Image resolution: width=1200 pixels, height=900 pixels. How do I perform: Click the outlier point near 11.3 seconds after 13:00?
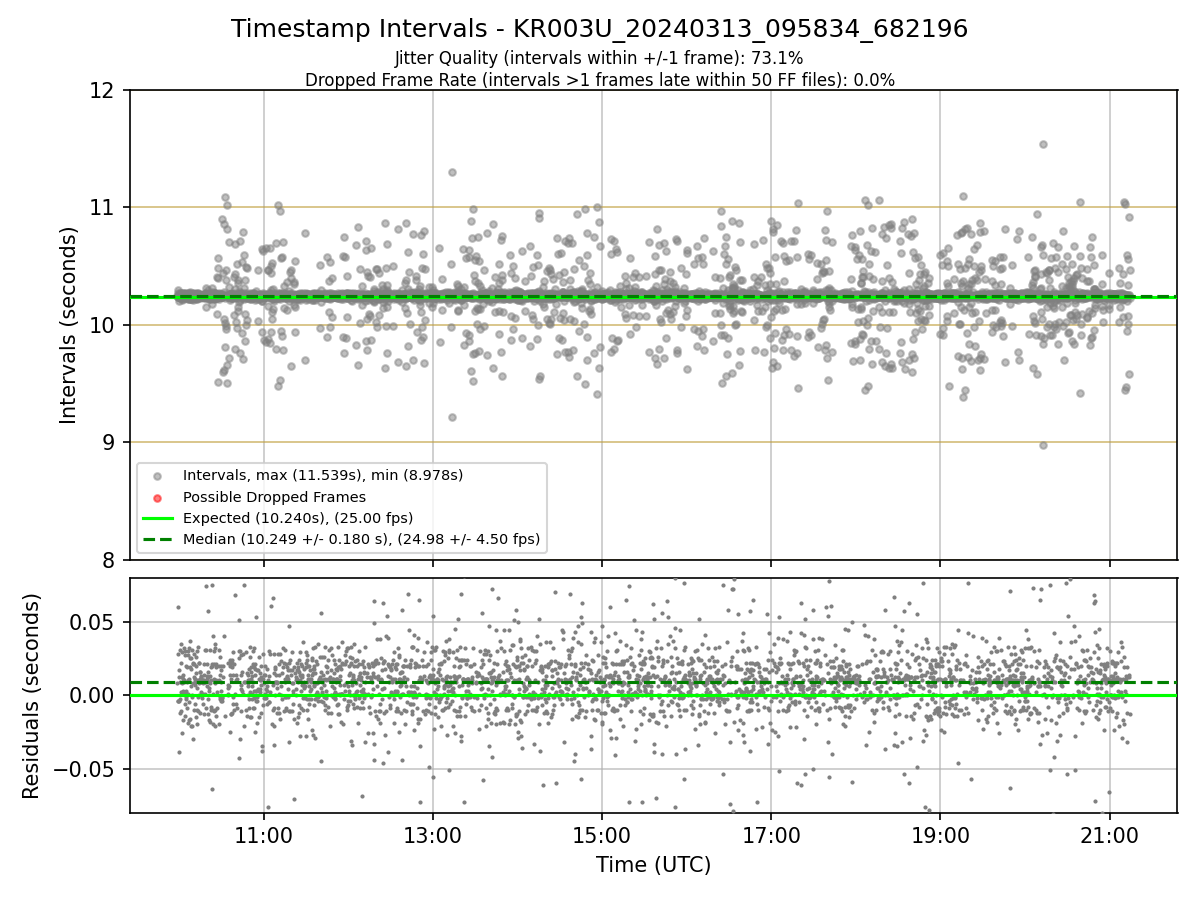(x=452, y=172)
